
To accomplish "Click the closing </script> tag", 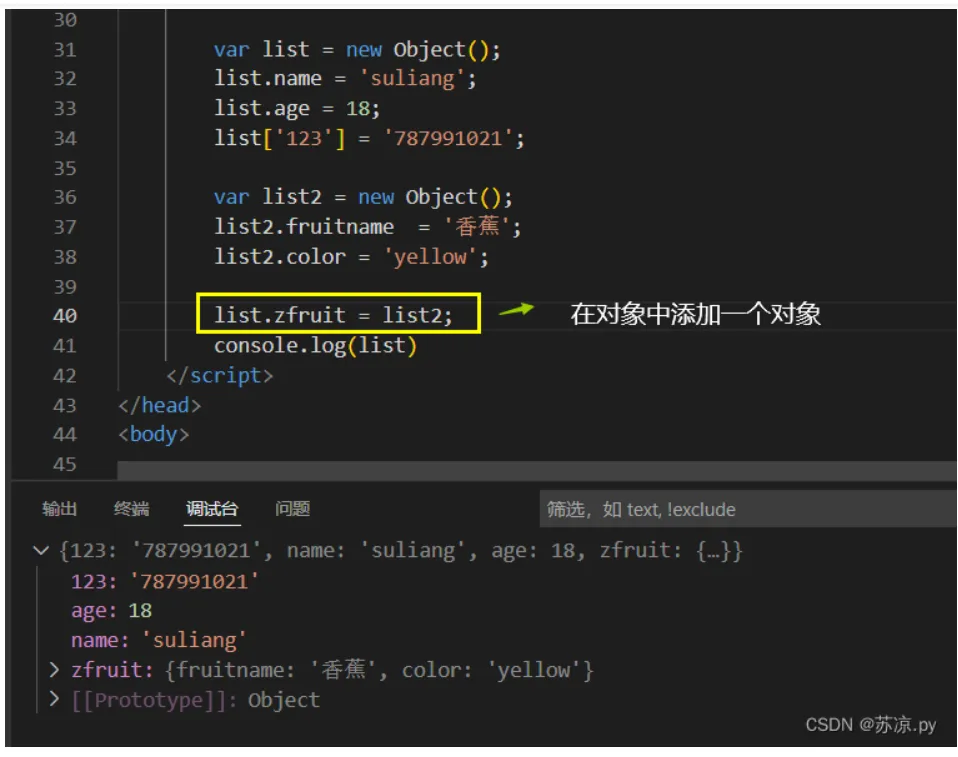I will tap(220, 375).
